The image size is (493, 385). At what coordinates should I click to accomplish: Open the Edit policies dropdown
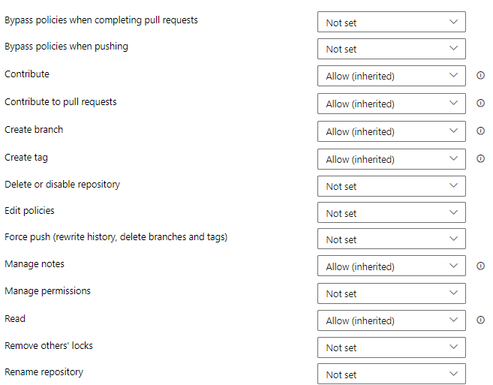pos(391,213)
